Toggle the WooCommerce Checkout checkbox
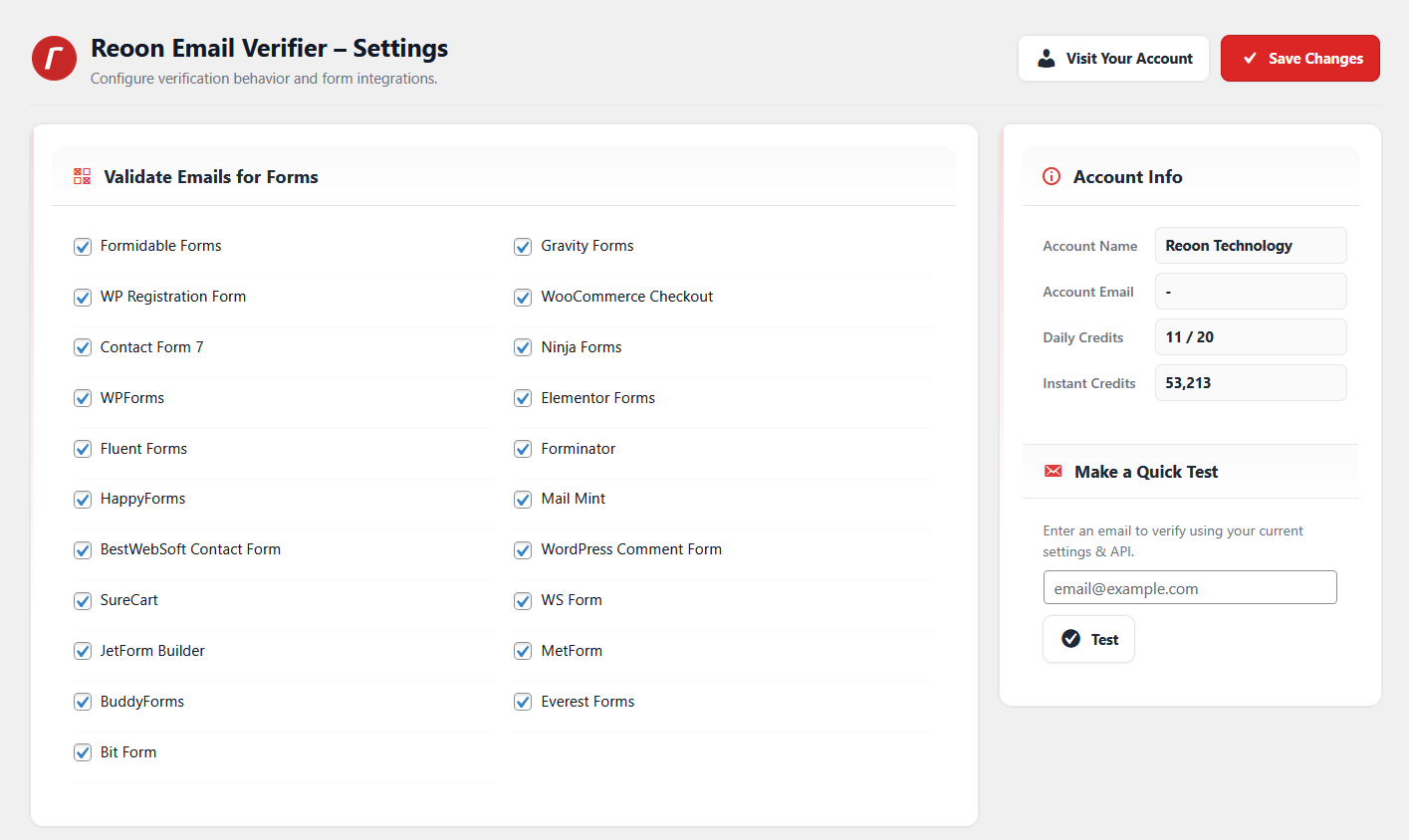The width and height of the screenshot is (1409, 840). pos(523,298)
